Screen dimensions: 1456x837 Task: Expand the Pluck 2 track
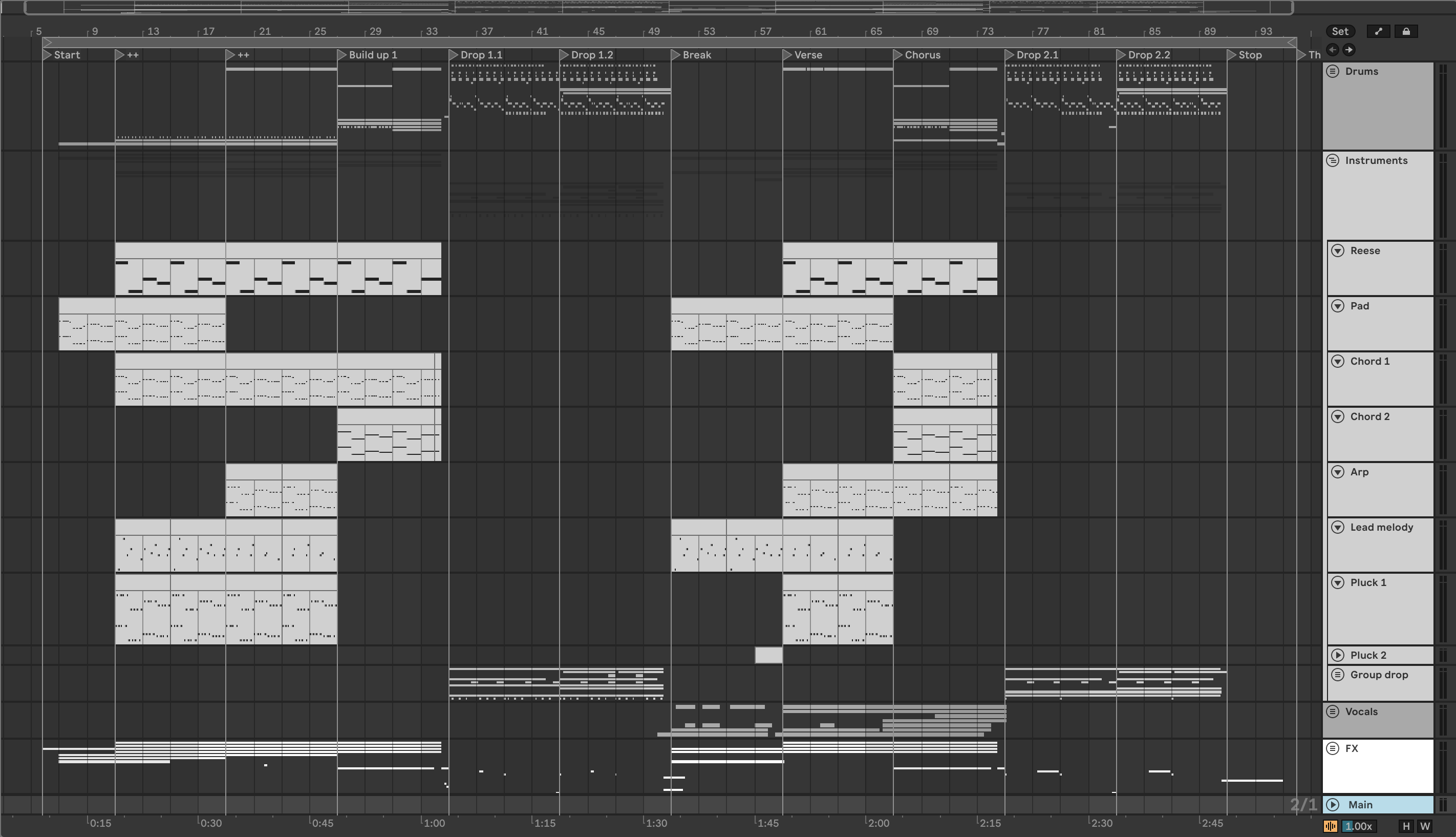(1338, 655)
